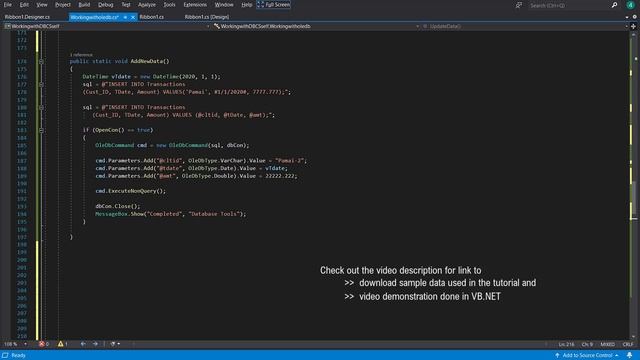Collapse the outline at line 177
Image resolution: width=640 pixels, height=360 pixels.
[x=41, y=84]
